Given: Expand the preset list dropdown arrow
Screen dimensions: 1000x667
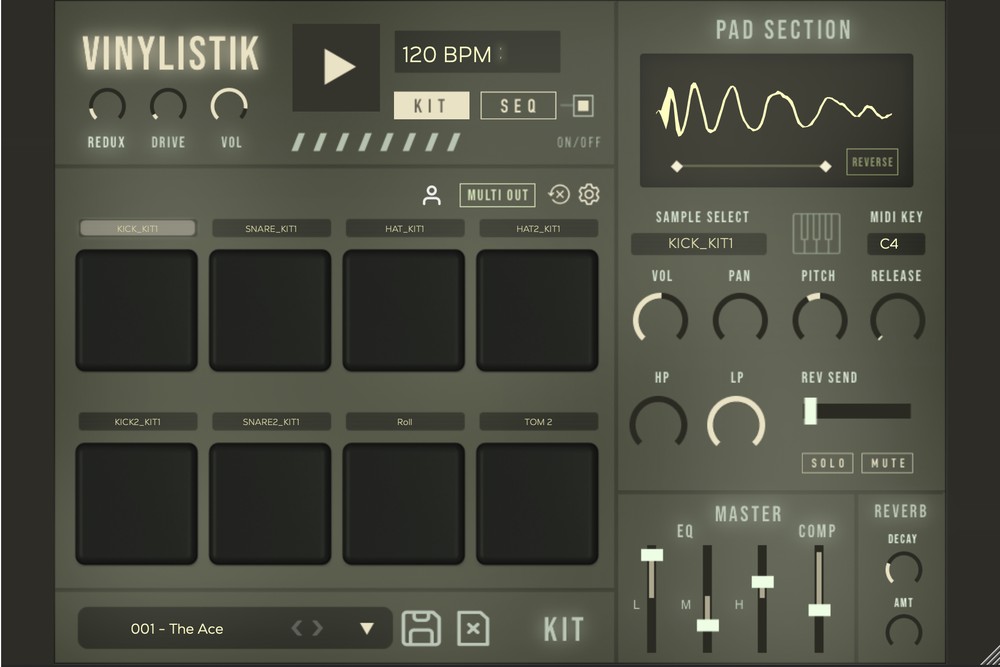Looking at the screenshot, I should 367,628.
